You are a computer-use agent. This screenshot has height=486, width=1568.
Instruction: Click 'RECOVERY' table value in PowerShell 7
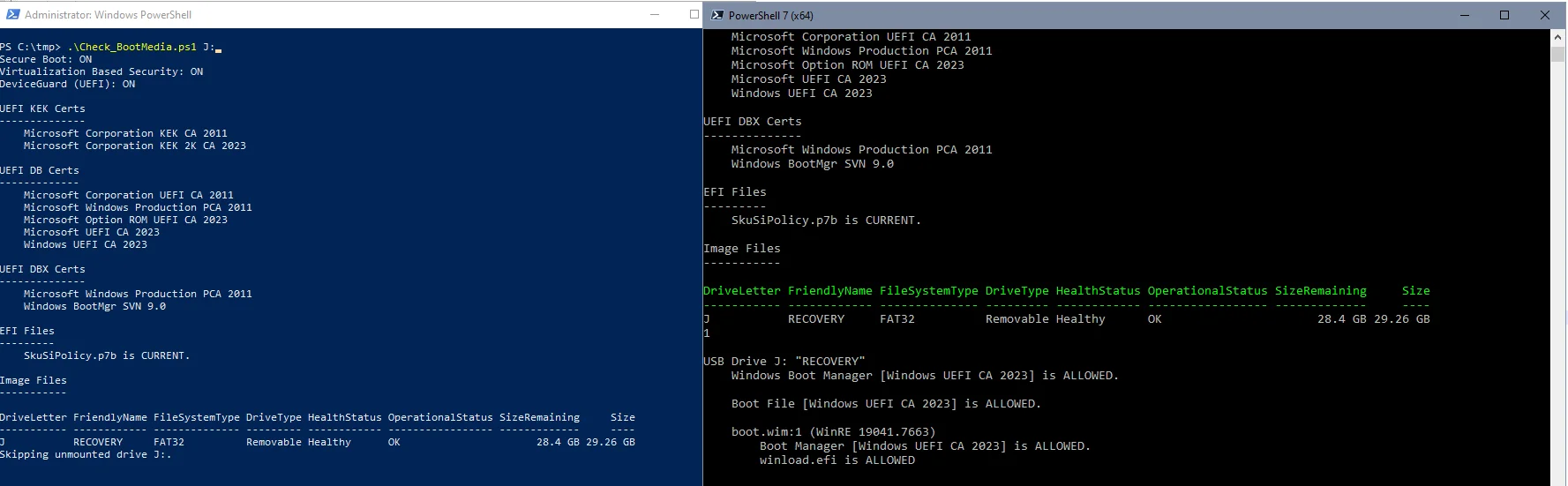click(816, 318)
